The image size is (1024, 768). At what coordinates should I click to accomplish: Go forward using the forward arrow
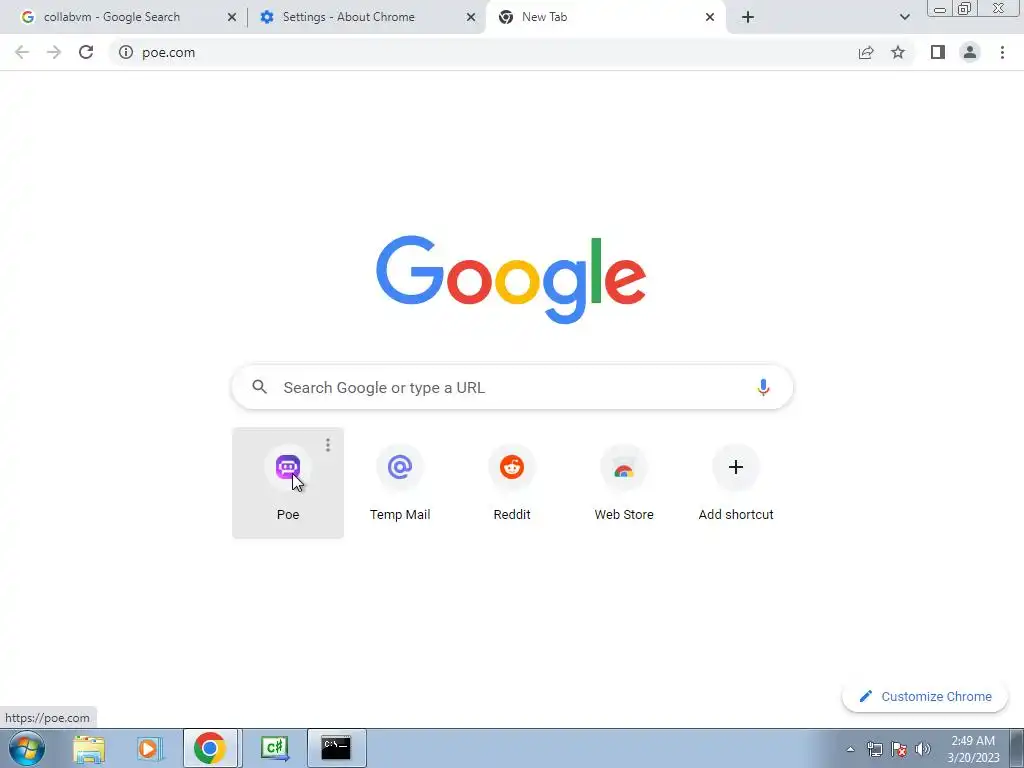(54, 52)
